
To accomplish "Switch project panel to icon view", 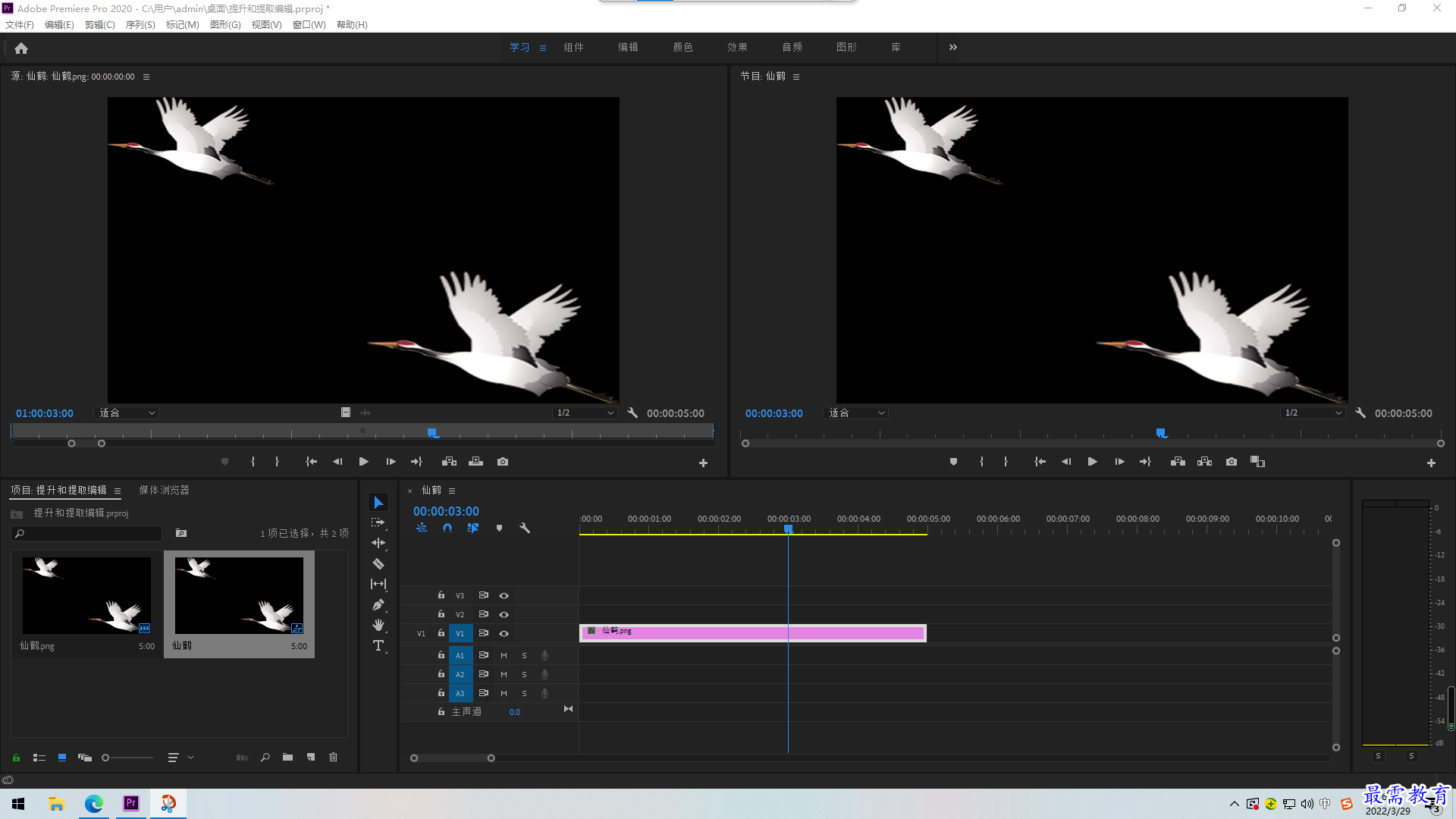I will pyautogui.click(x=62, y=758).
